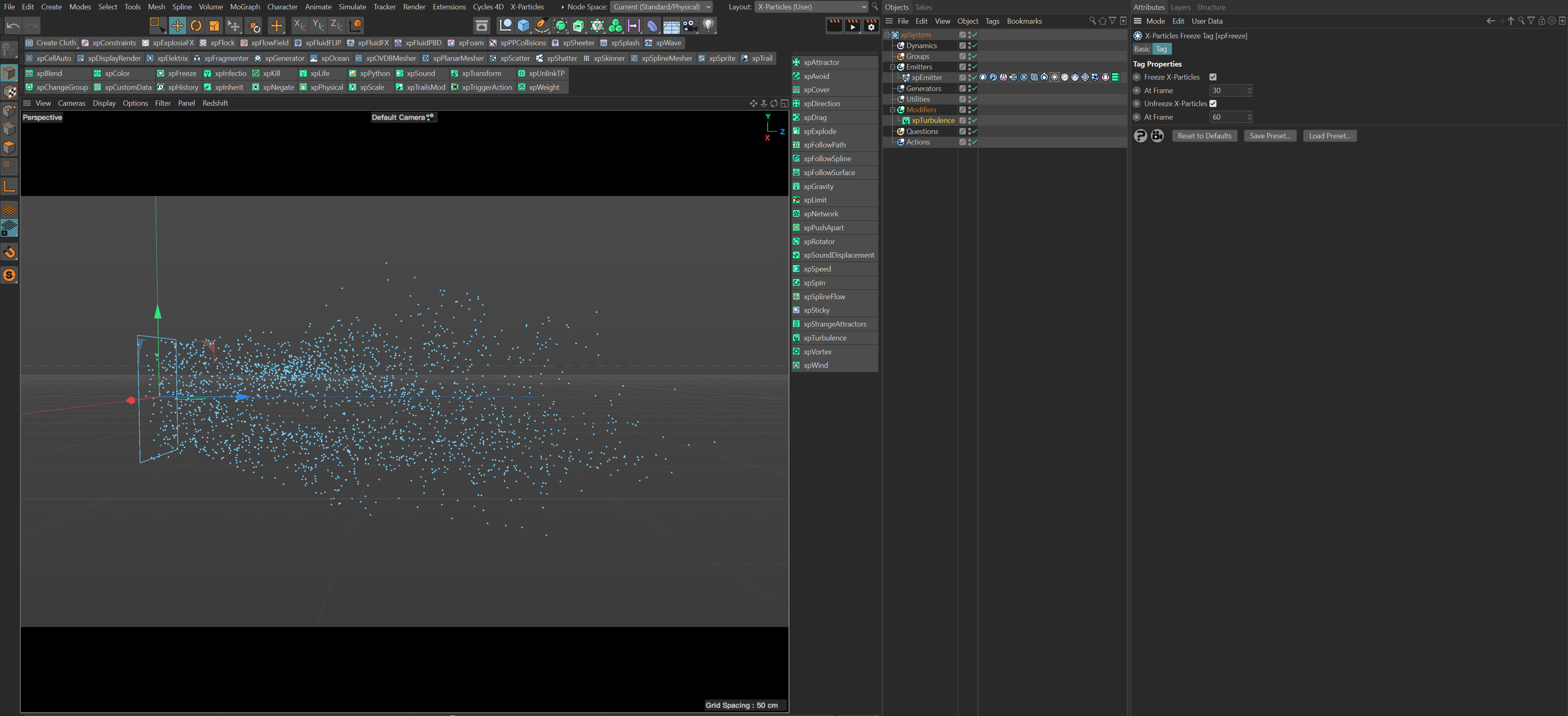The width and height of the screenshot is (1568, 716).
Task: Toggle enable checkmark for Generators
Action: pyautogui.click(x=974, y=89)
